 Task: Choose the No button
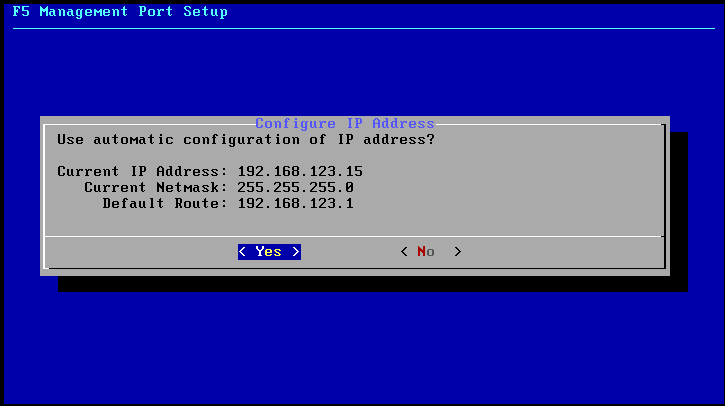coord(430,252)
